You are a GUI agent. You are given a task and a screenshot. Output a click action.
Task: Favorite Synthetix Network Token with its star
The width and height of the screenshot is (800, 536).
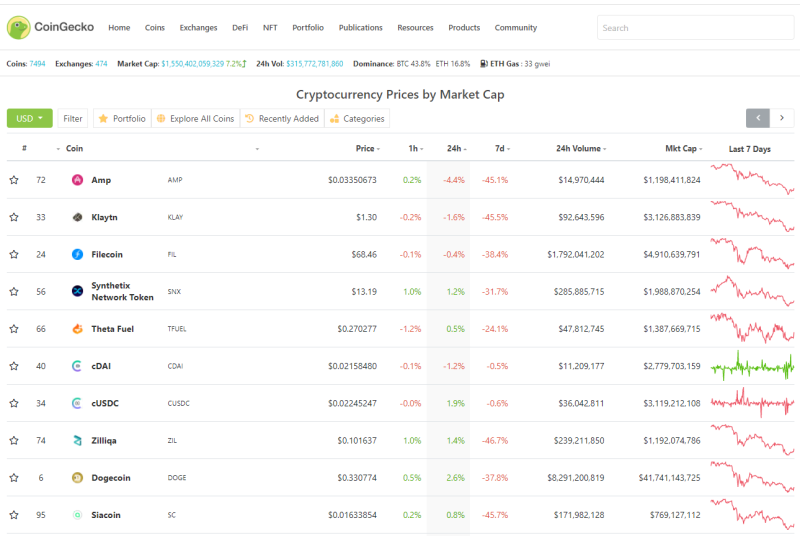pyautogui.click(x=14, y=292)
